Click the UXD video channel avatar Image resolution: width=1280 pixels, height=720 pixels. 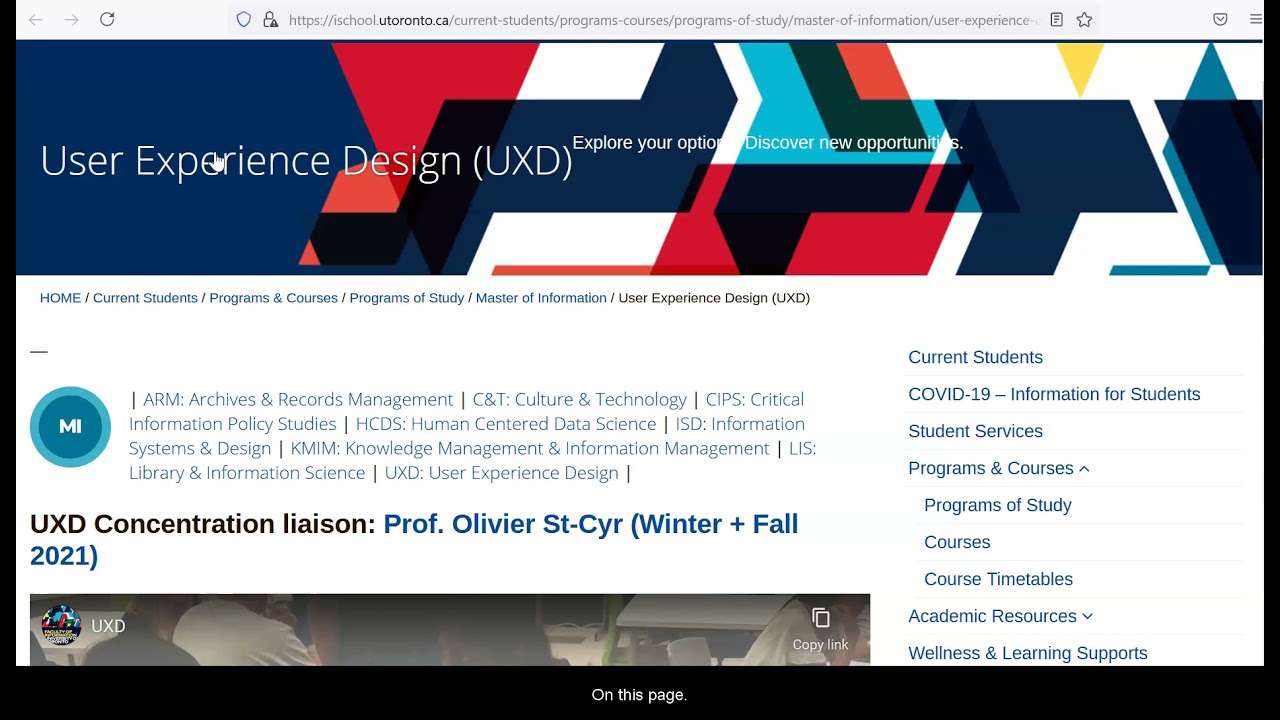(61, 626)
